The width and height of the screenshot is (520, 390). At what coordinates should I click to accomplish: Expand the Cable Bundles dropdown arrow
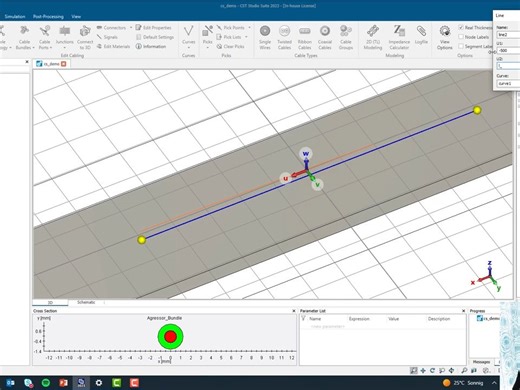pos(33,48)
